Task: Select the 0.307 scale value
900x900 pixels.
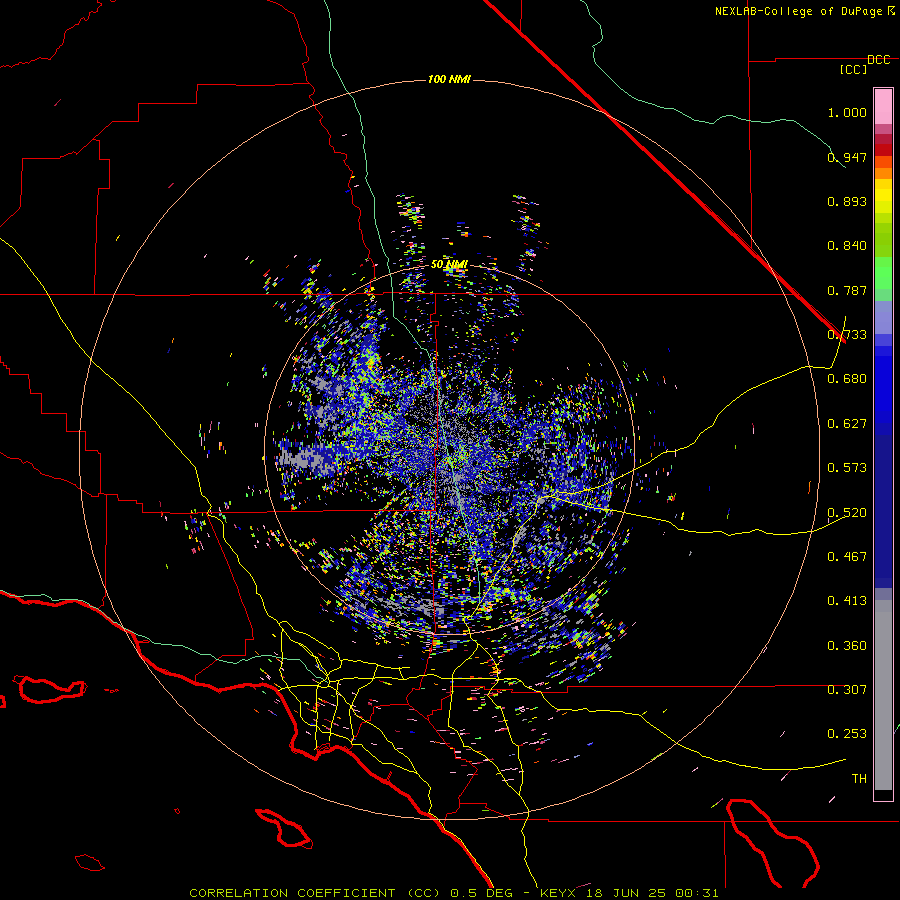Action: tap(847, 690)
